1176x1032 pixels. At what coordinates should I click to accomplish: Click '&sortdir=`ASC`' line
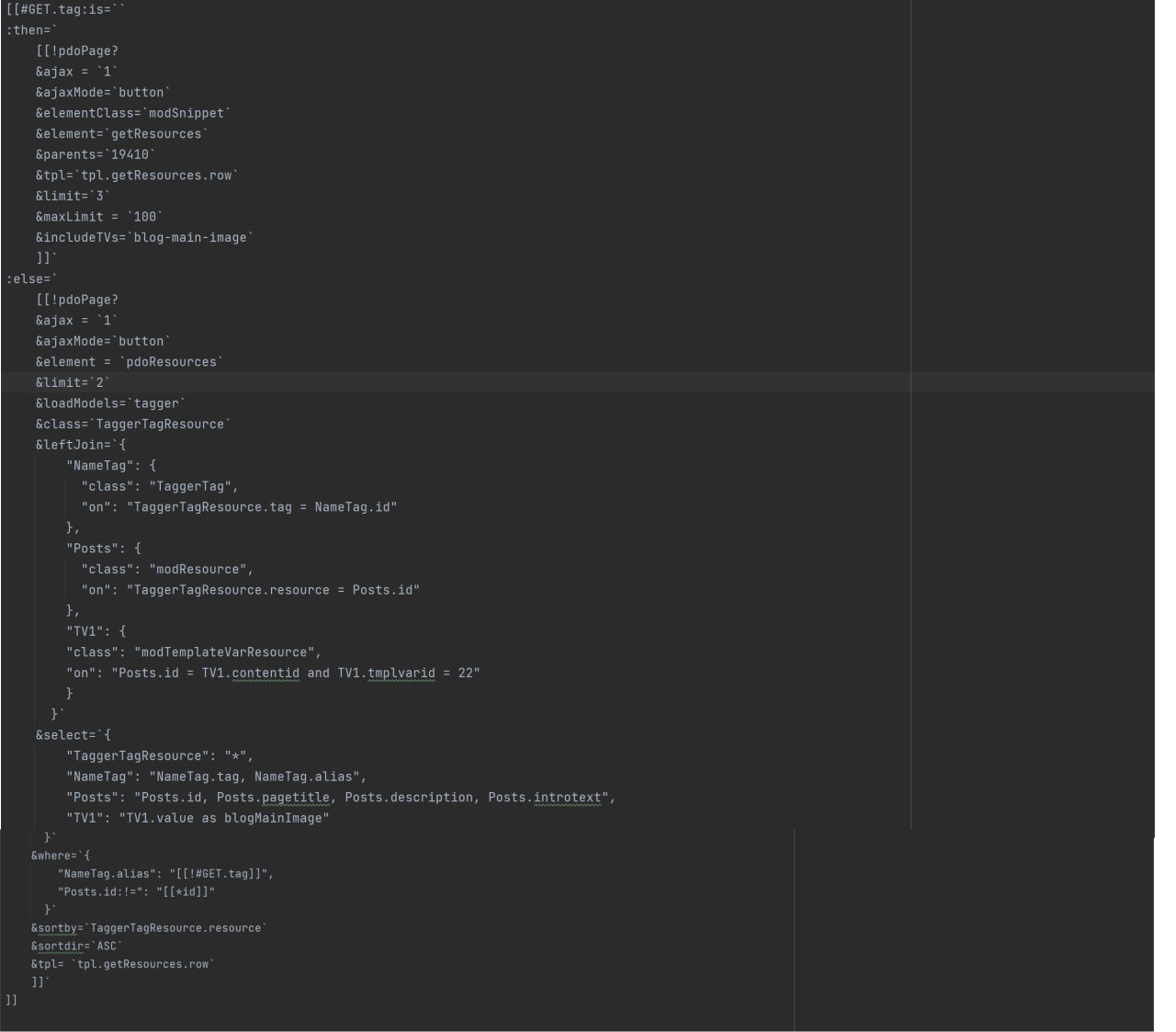[76, 946]
